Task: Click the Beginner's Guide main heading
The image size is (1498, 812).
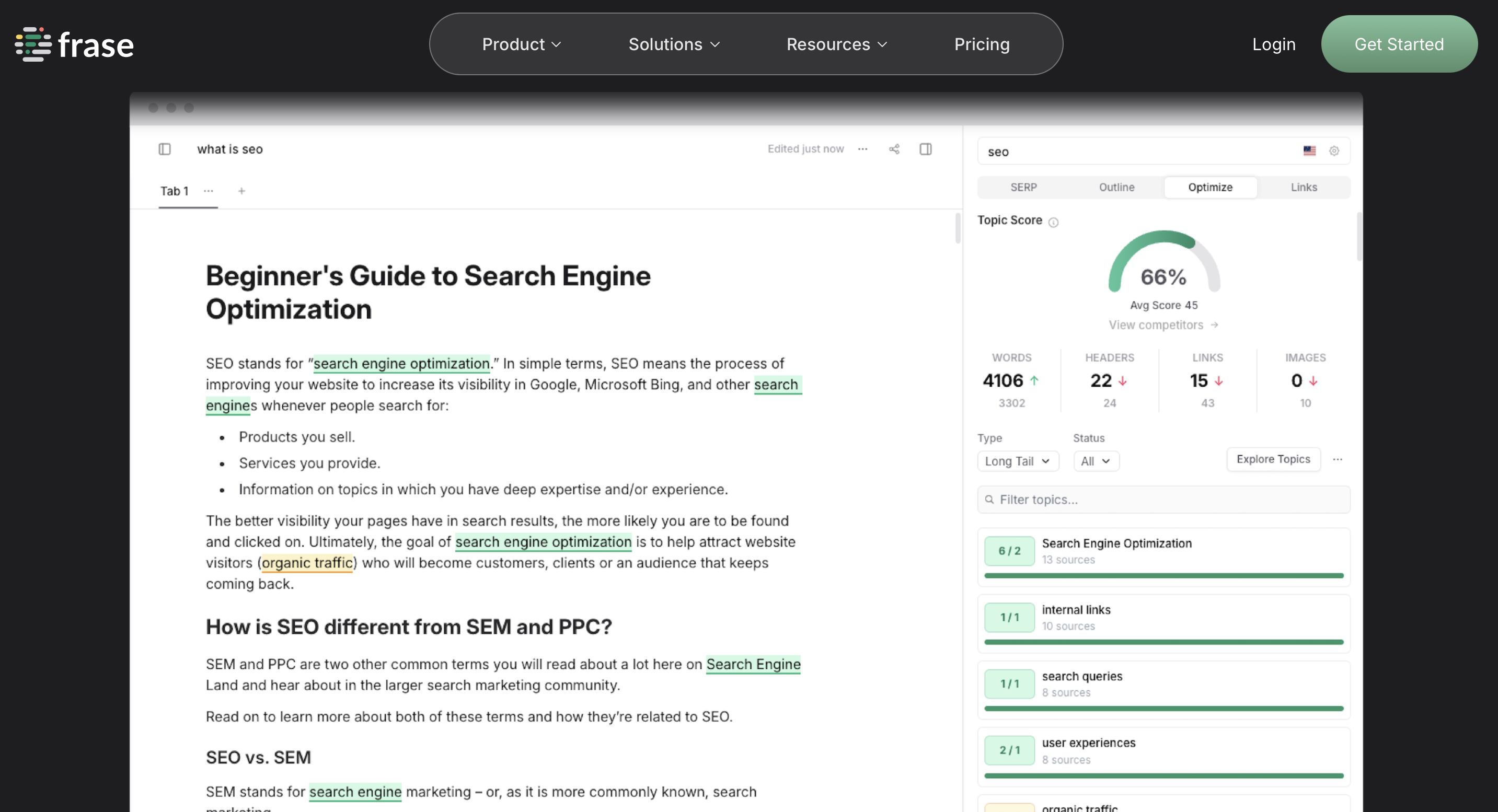Action: pyautogui.click(x=428, y=293)
